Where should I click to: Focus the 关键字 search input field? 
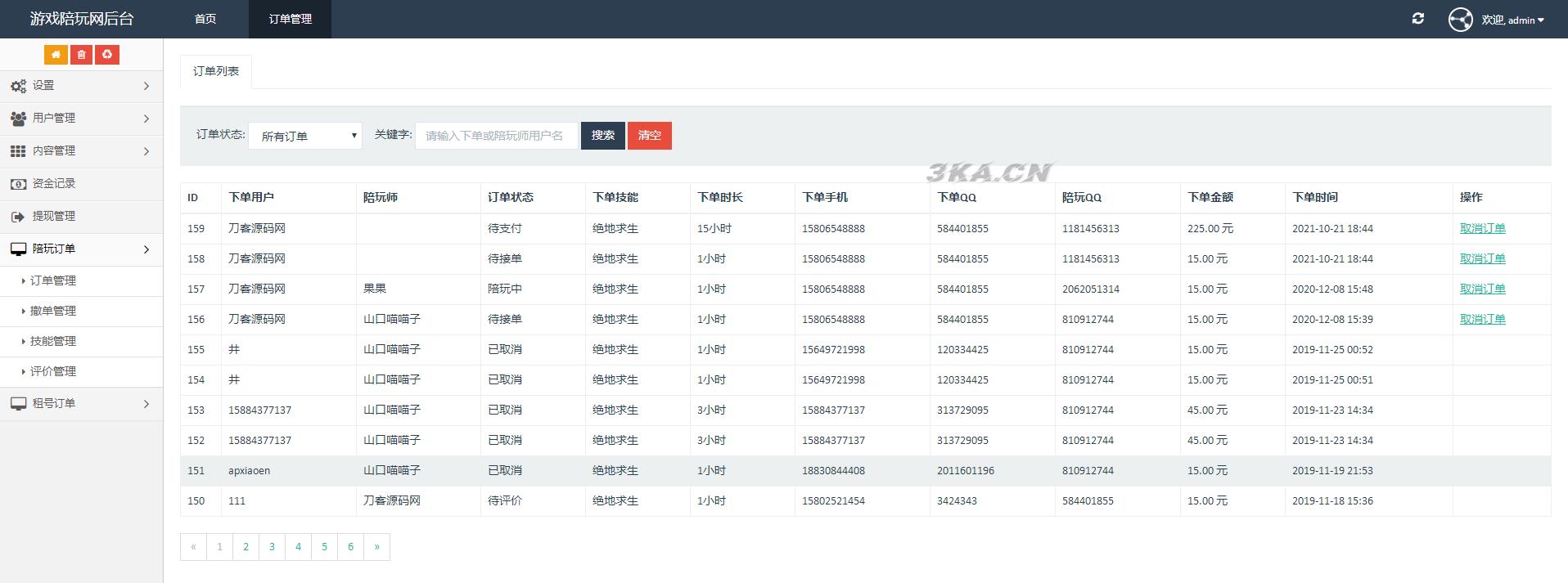tap(496, 136)
